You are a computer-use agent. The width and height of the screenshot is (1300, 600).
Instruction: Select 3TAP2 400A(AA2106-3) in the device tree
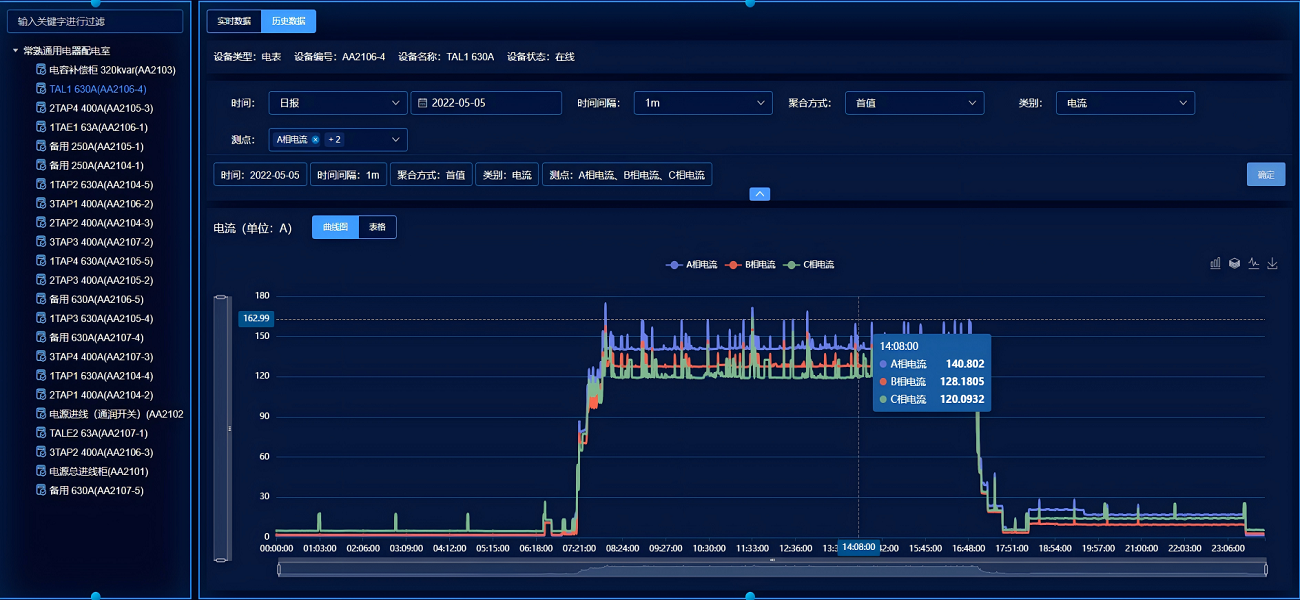101,452
